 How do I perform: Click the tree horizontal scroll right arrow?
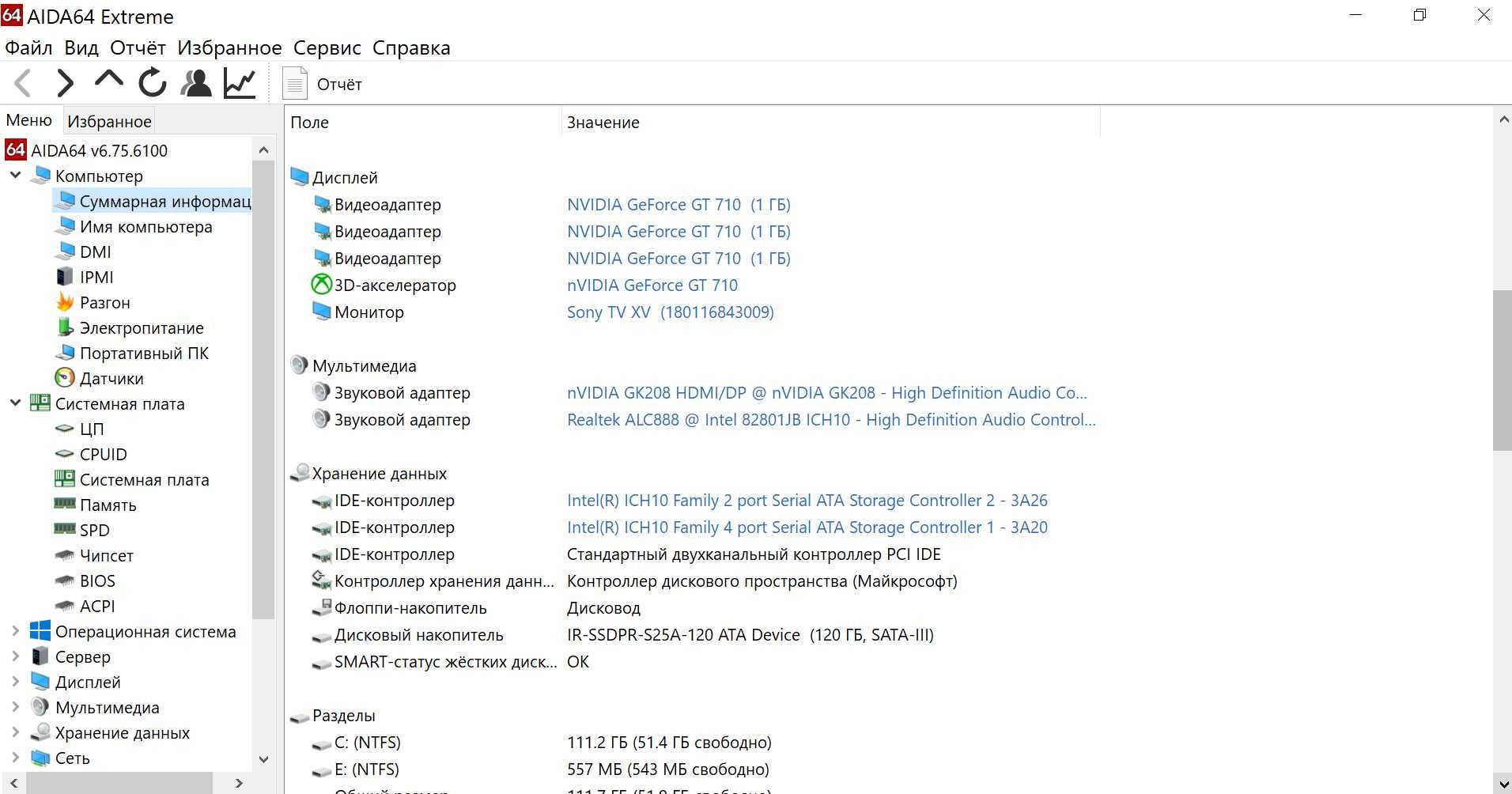click(239, 783)
